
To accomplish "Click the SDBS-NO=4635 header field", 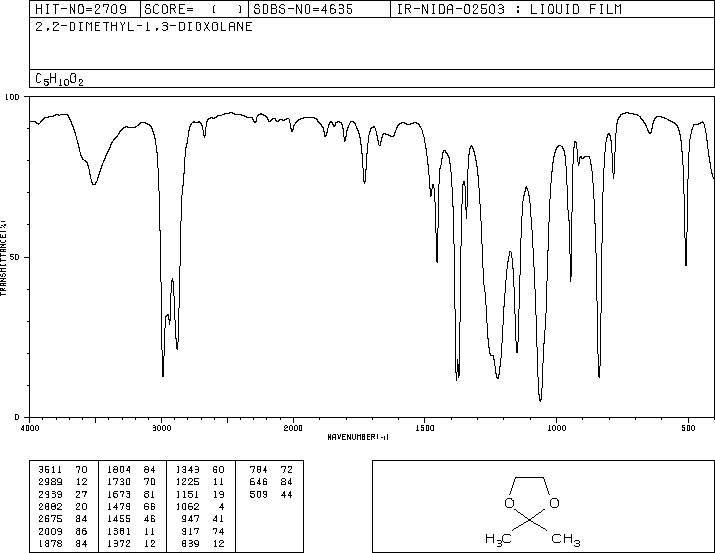I will 319,9.
